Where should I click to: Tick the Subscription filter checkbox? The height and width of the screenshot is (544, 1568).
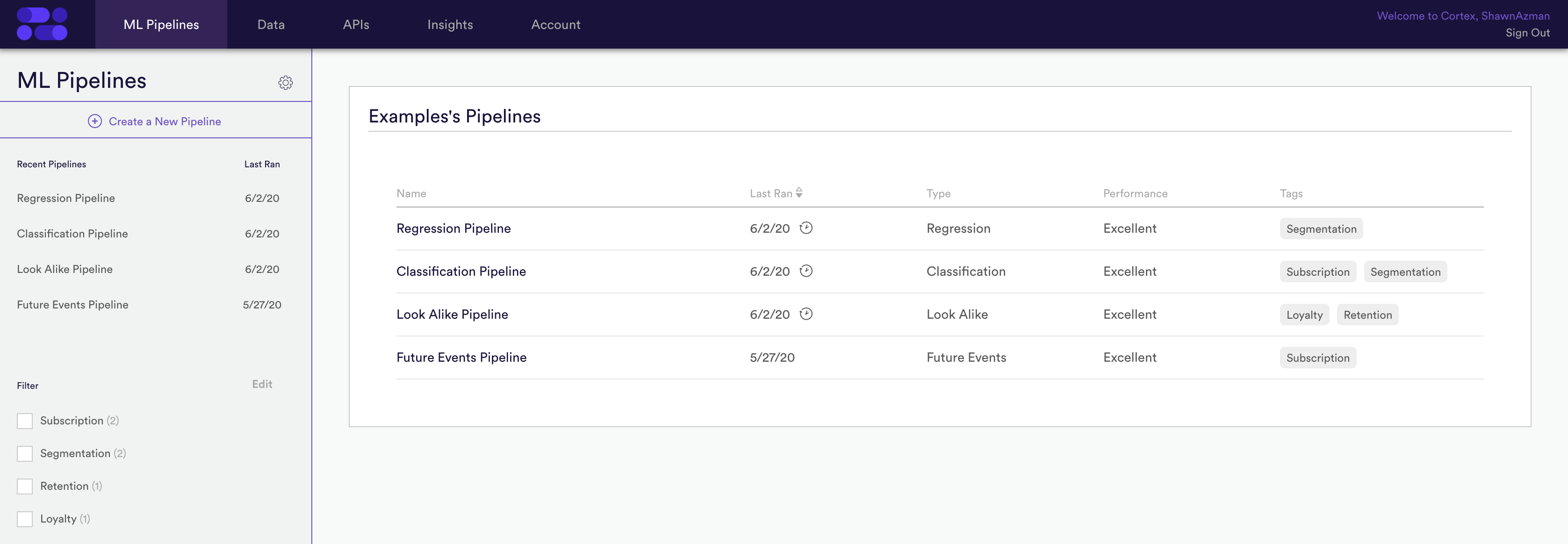click(25, 421)
